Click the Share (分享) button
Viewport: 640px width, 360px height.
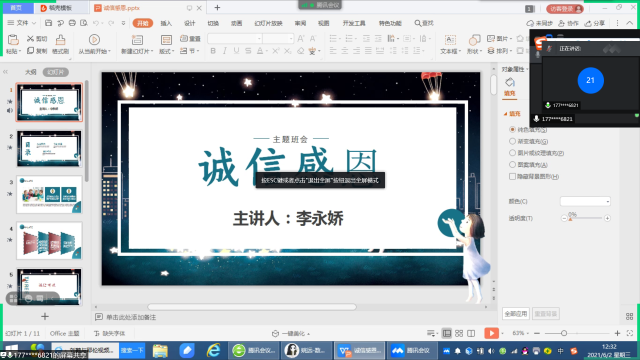pos(595,23)
